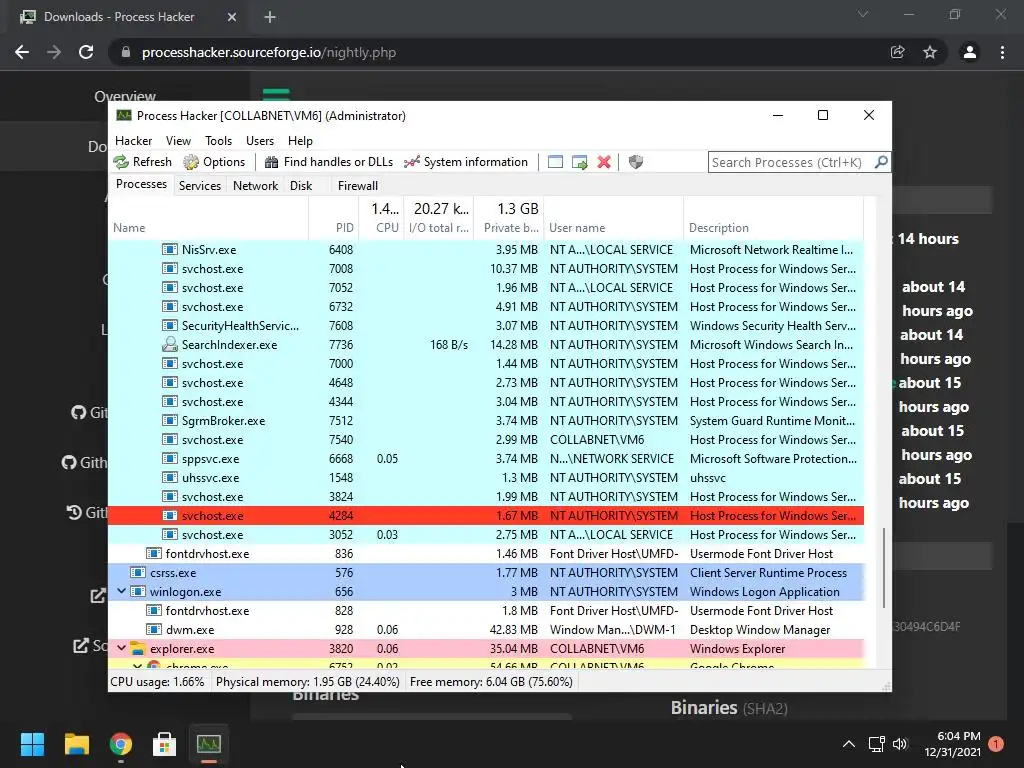Screen dimensions: 1024x768
Task: Reload the browser page
Action: point(86,52)
